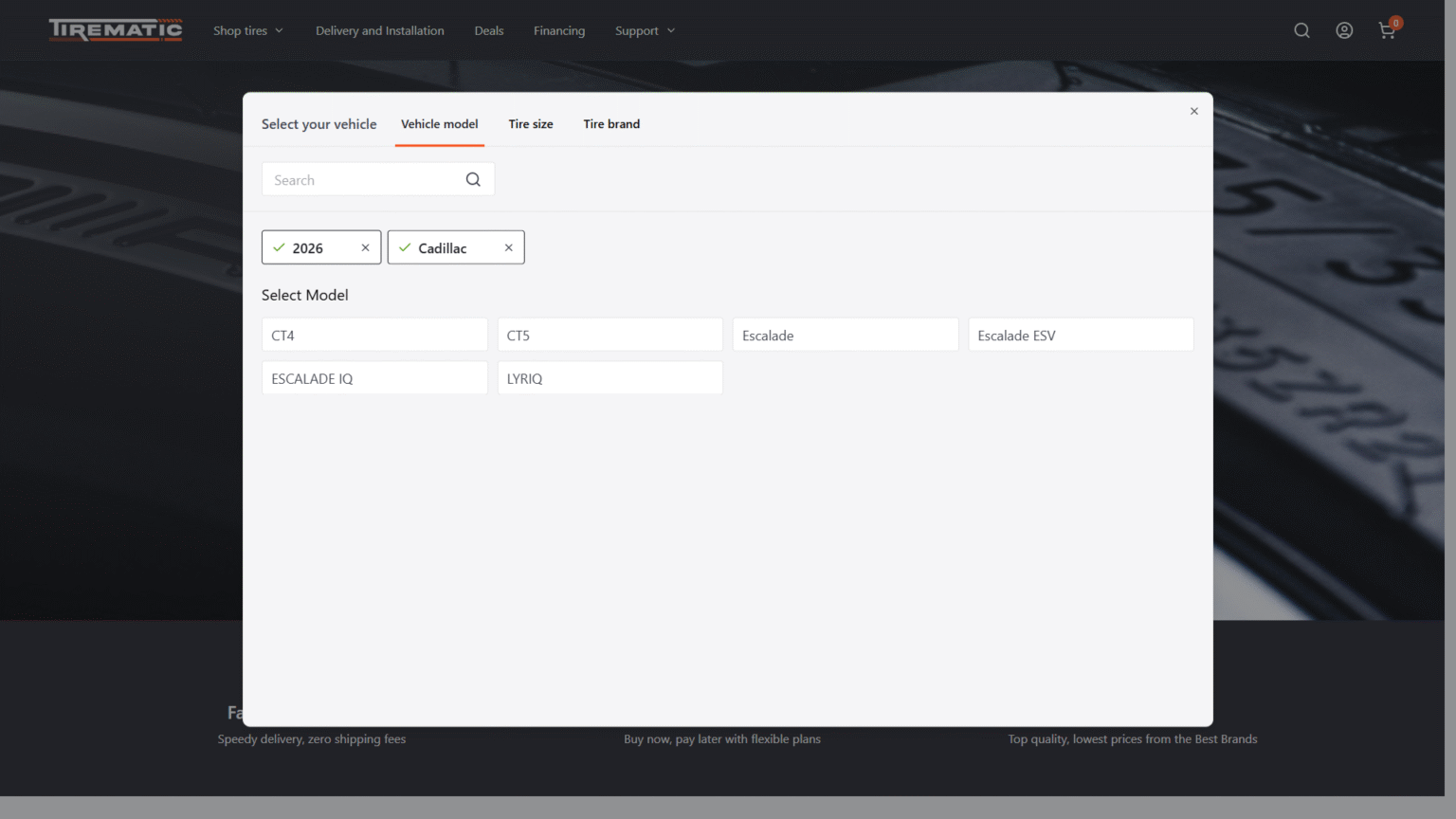Remove the Cadillac make selection

pos(509,247)
